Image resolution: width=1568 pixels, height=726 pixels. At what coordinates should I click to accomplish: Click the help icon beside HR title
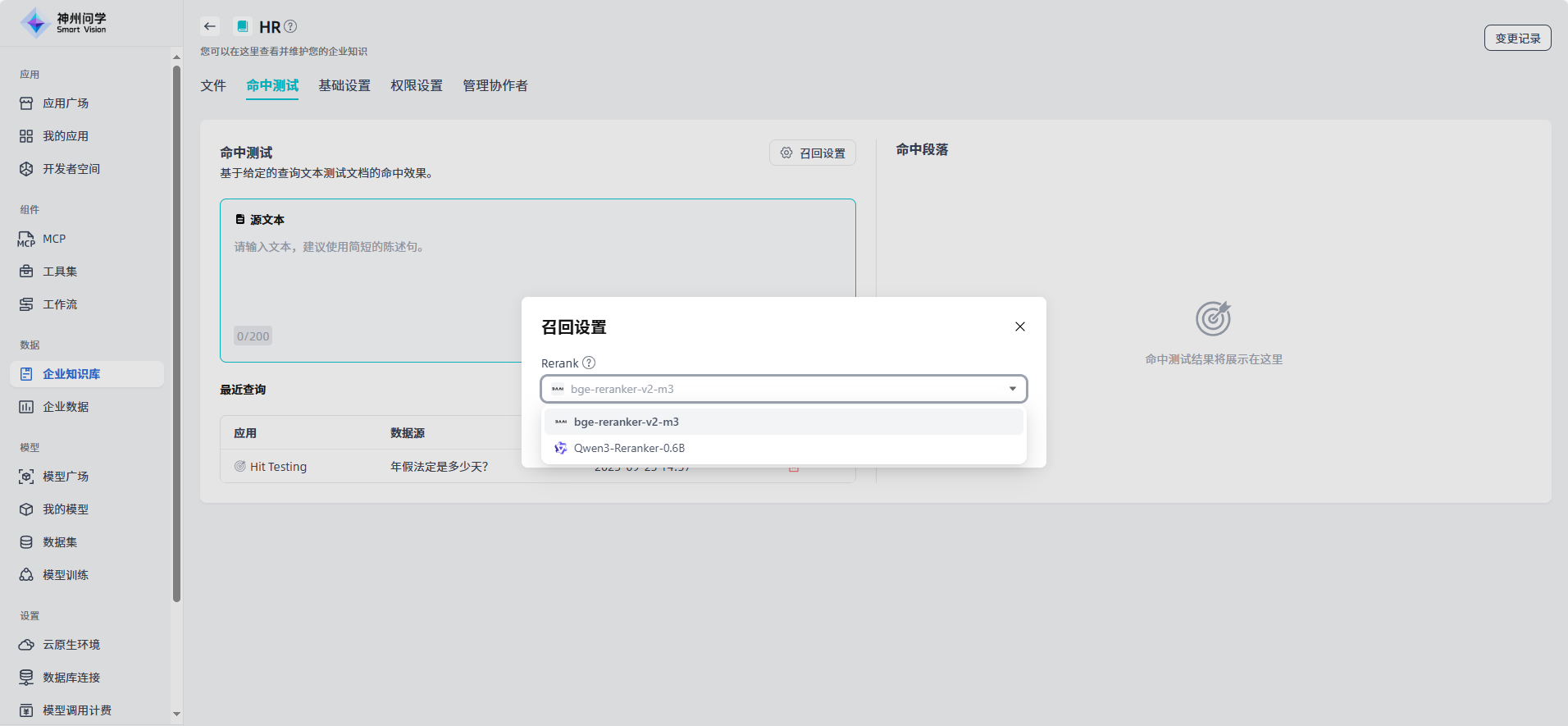point(290,26)
